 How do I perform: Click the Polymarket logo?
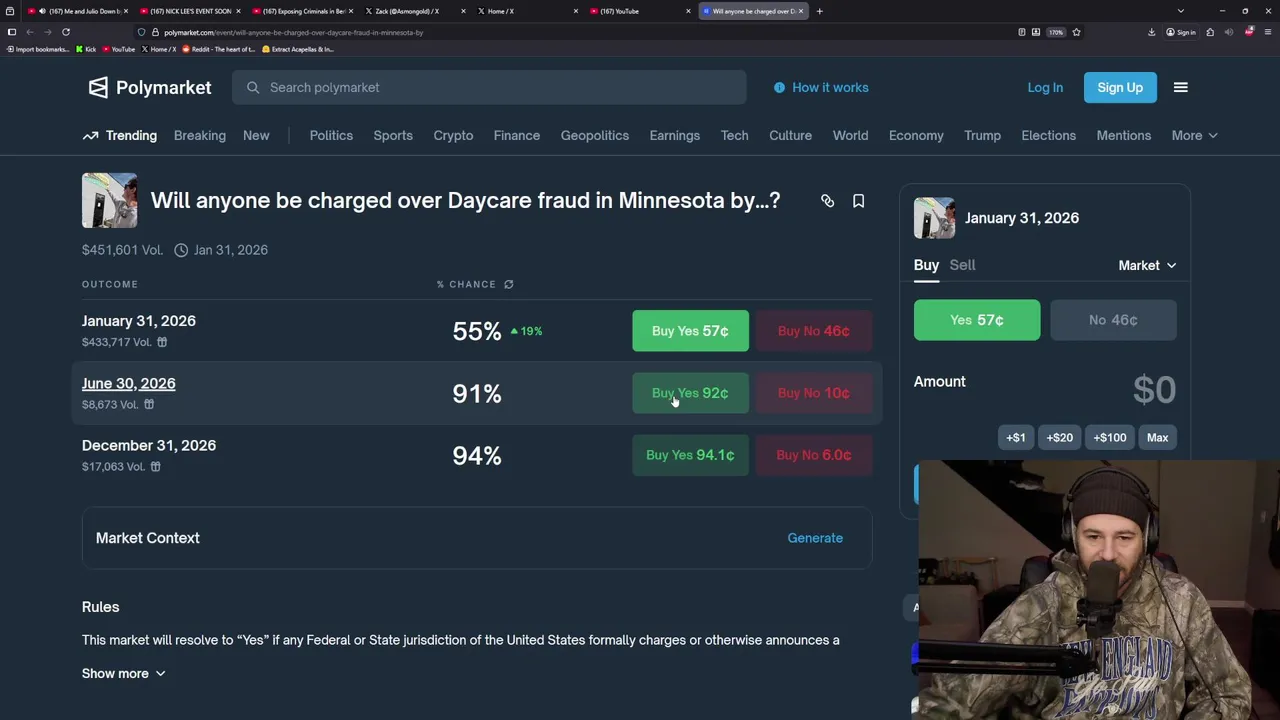(x=150, y=87)
